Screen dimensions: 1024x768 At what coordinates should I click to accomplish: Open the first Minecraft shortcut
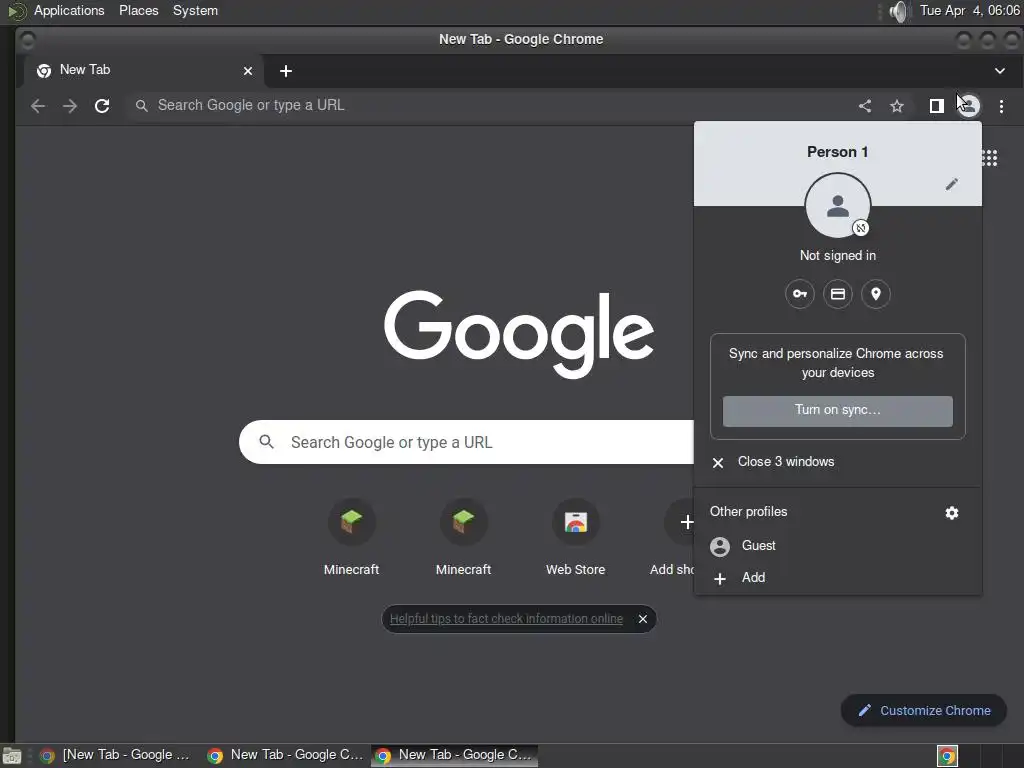(351, 538)
